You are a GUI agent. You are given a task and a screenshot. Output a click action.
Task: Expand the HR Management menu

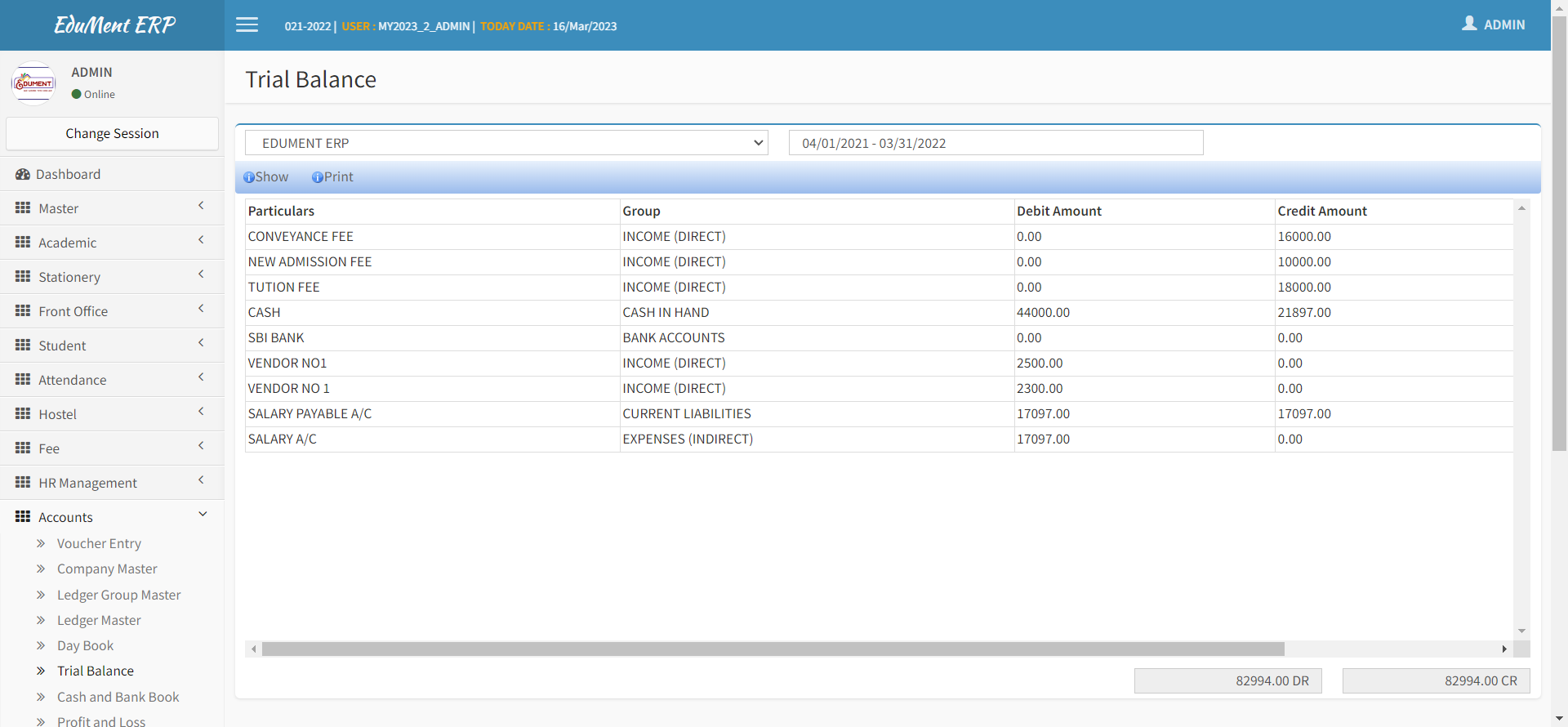(201, 480)
